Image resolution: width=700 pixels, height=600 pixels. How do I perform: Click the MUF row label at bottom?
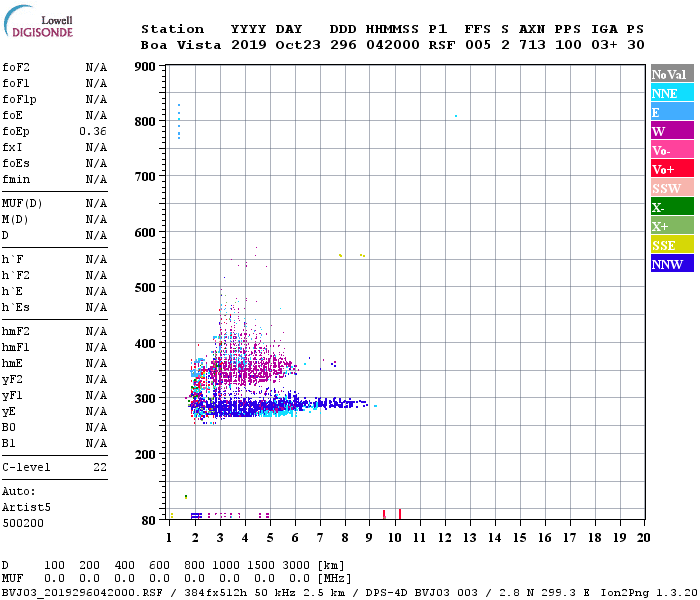click(12, 579)
